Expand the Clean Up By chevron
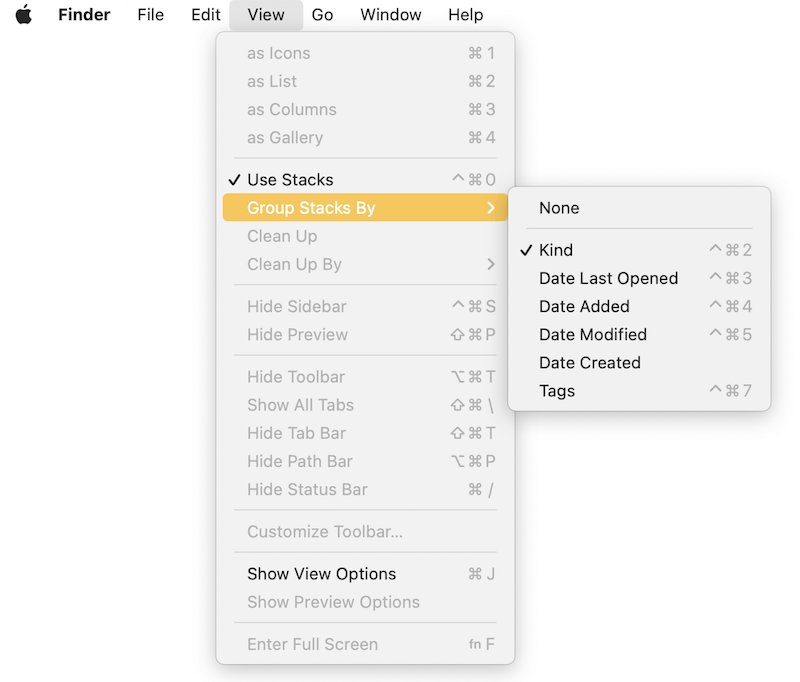The height and width of the screenshot is (682, 800). point(490,265)
